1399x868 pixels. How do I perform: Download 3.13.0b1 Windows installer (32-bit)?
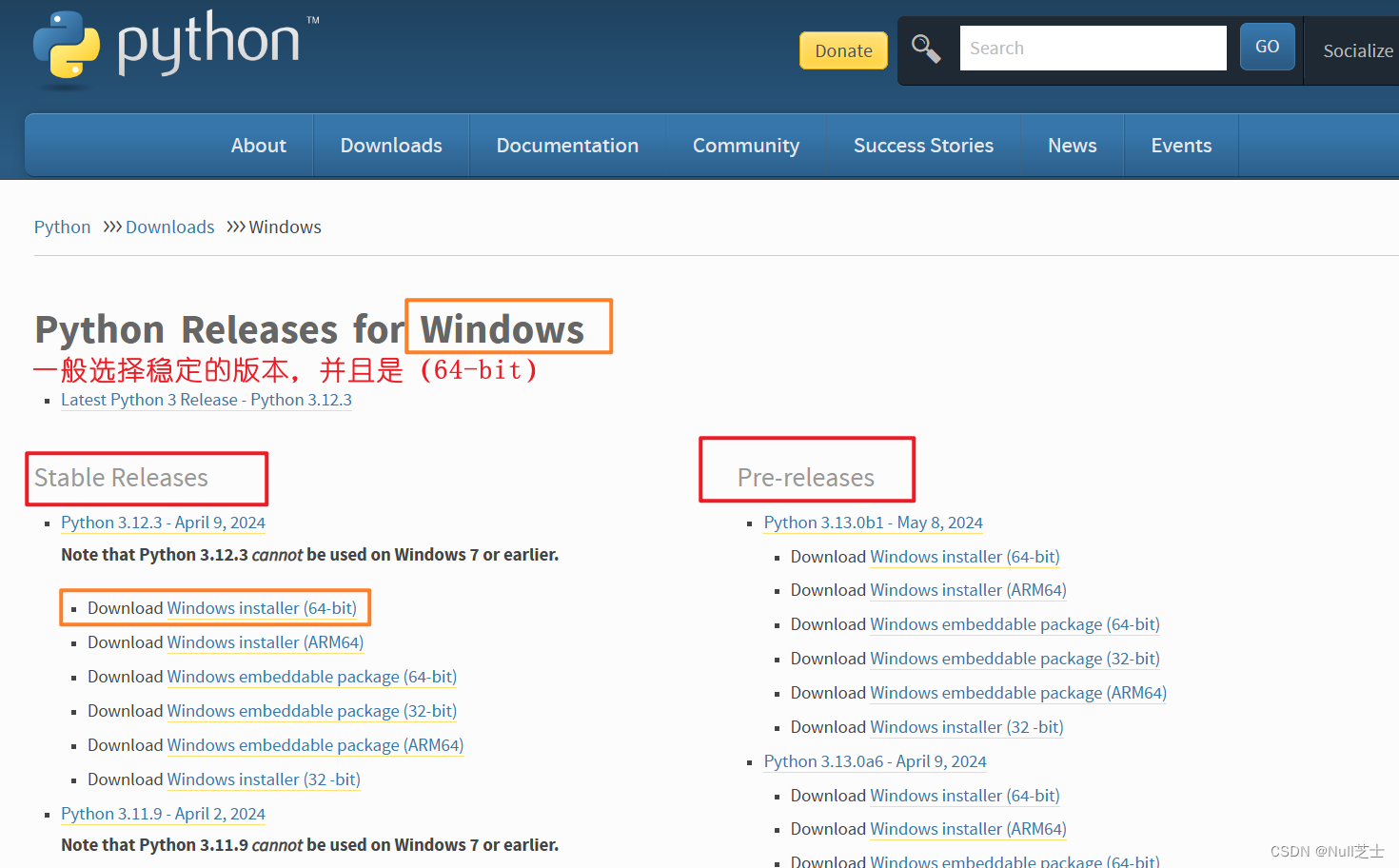[x=967, y=727]
